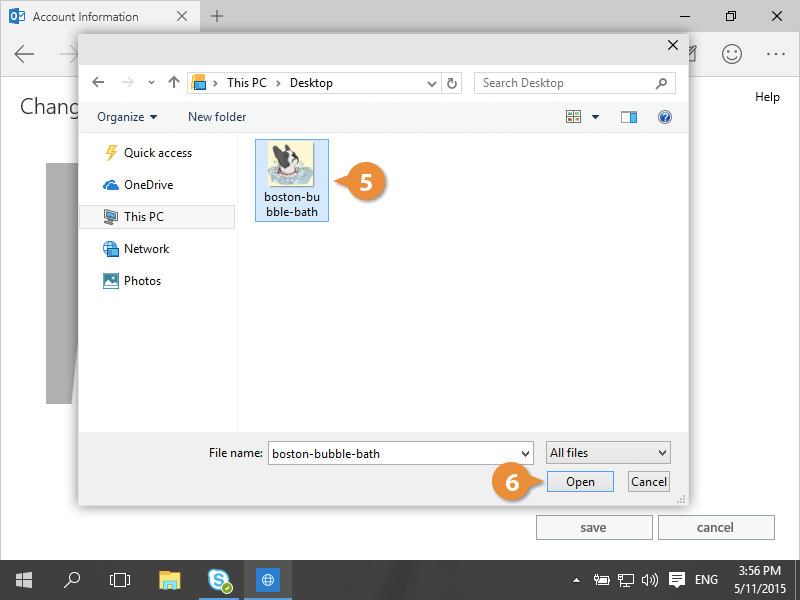Refresh the Desktop folder listing
This screenshot has height=600, width=800.
(452, 83)
